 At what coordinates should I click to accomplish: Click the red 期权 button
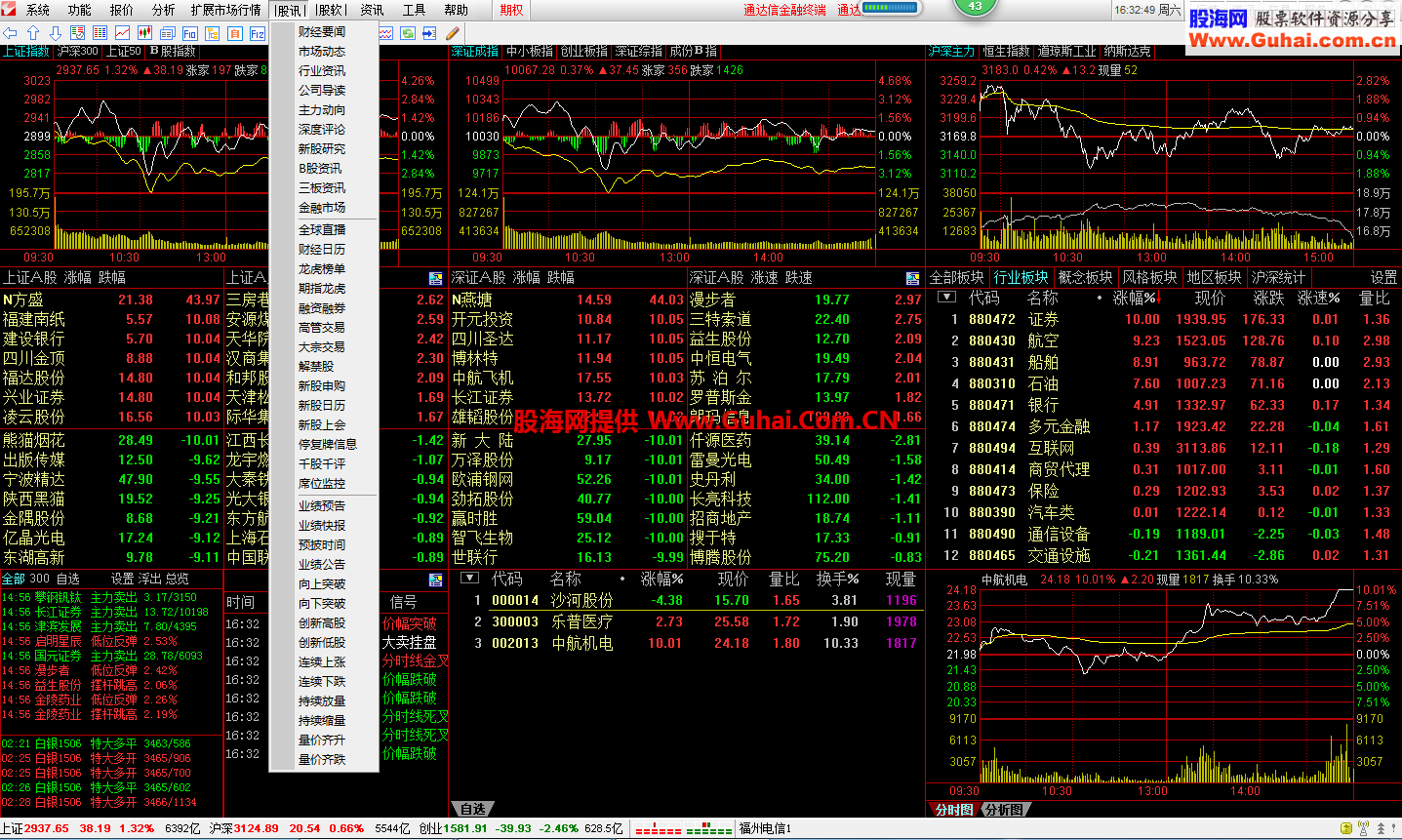[511, 10]
